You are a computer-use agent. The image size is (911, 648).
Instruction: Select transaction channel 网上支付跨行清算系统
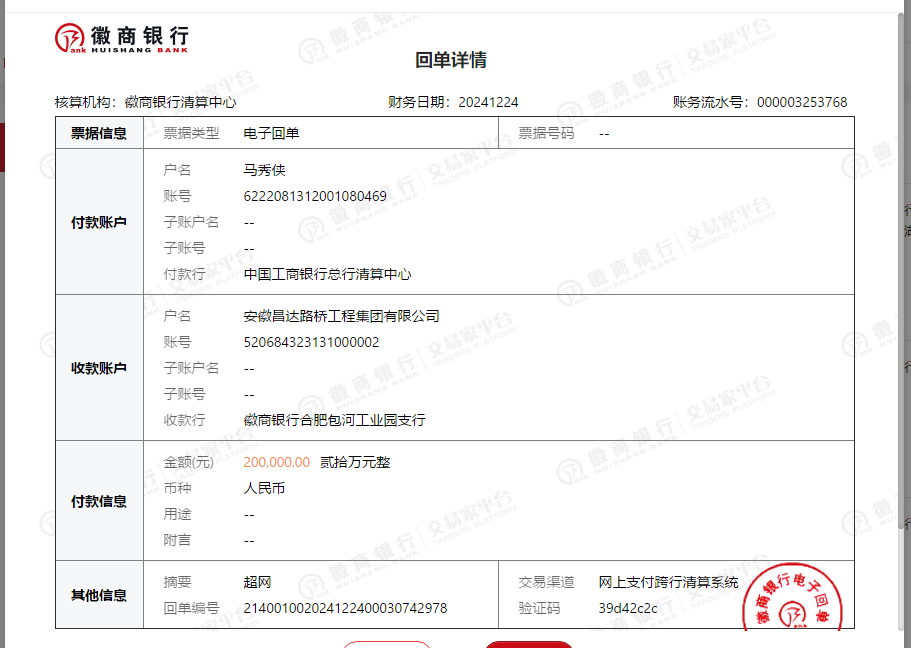(668, 582)
